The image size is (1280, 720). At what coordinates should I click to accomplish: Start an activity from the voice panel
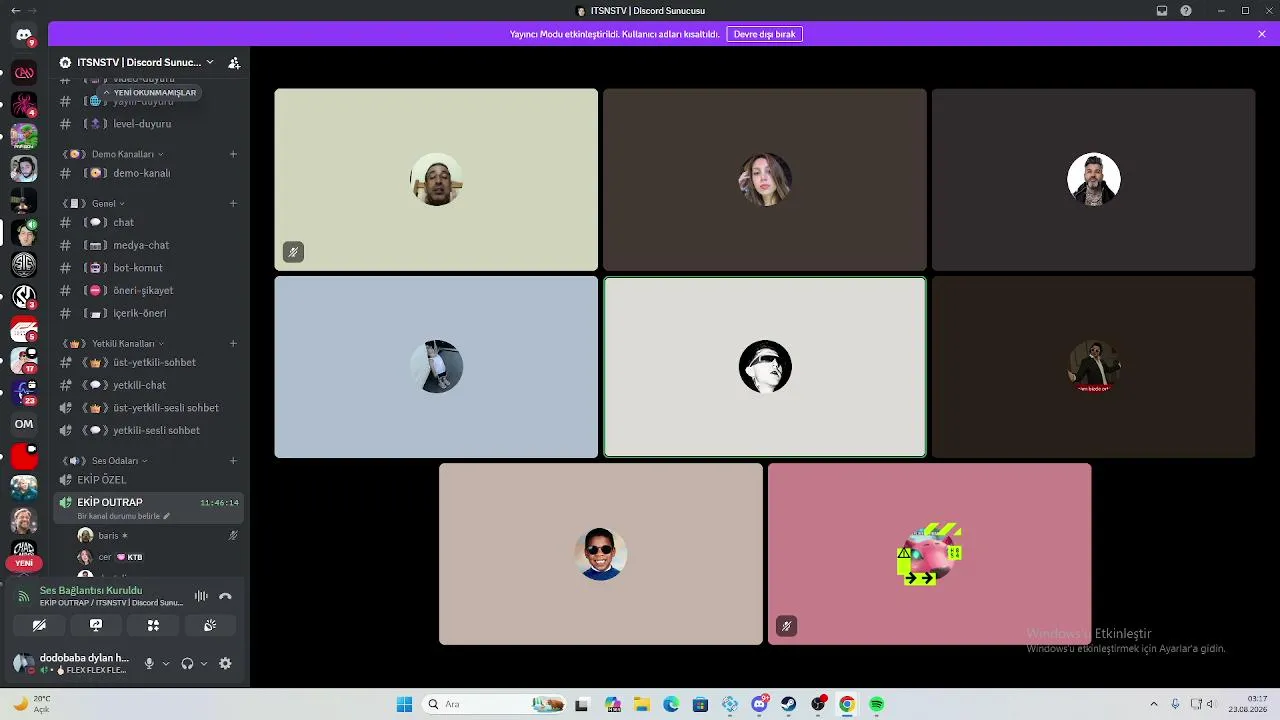pos(153,625)
